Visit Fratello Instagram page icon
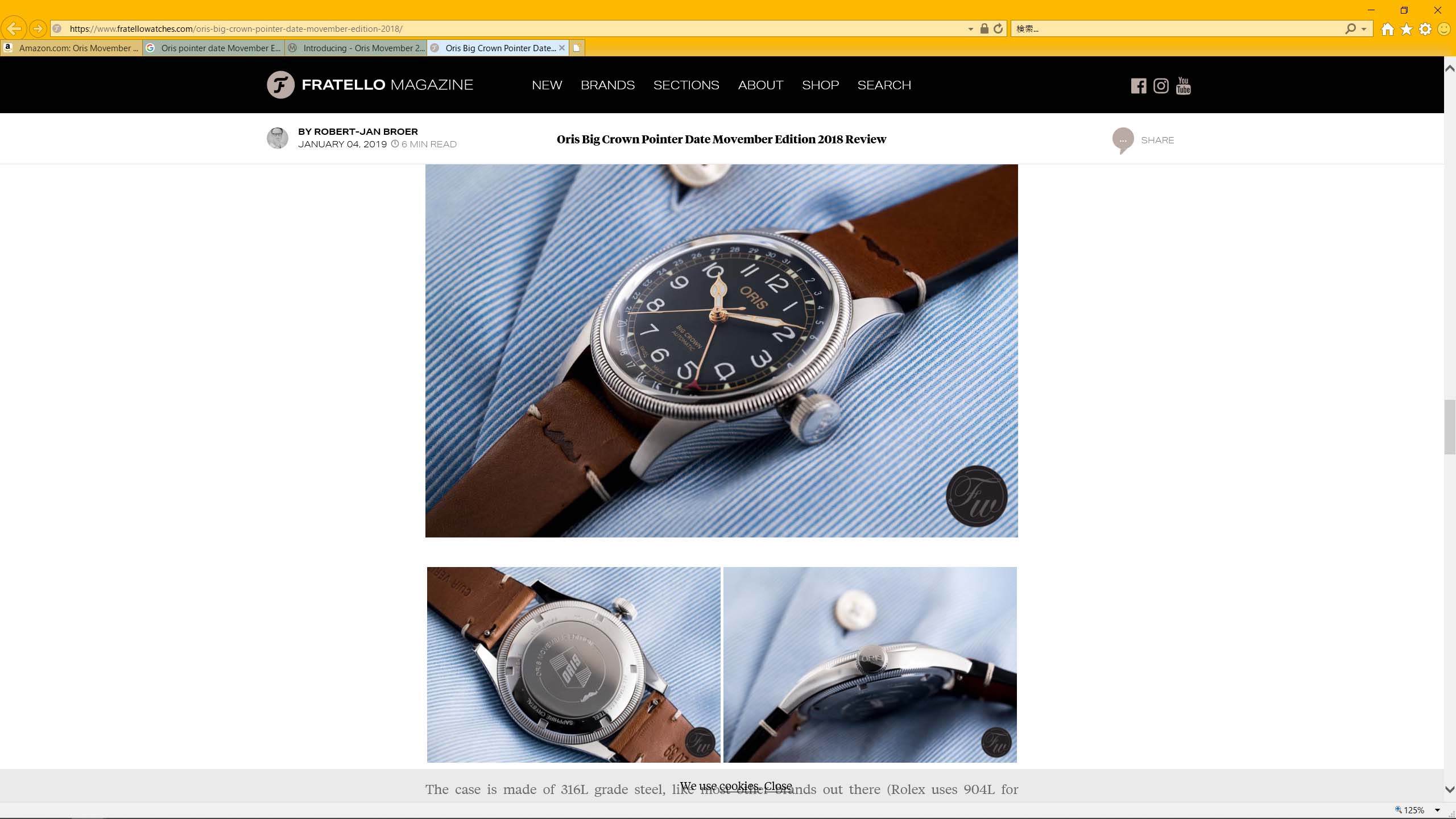The width and height of the screenshot is (1456, 819). tap(1161, 86)
